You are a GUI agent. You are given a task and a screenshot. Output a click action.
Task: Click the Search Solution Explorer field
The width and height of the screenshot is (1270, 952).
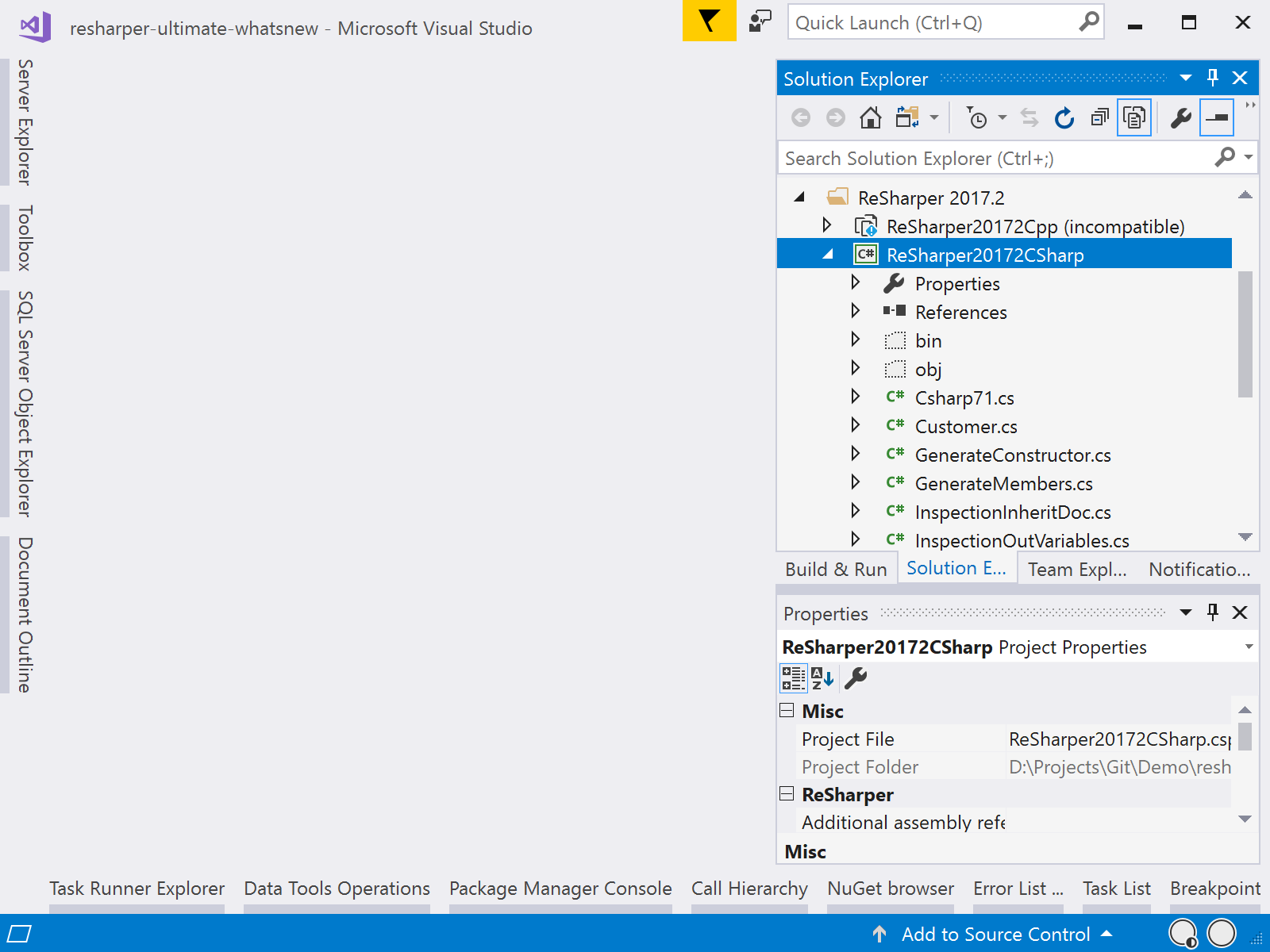tap(995, 158)
